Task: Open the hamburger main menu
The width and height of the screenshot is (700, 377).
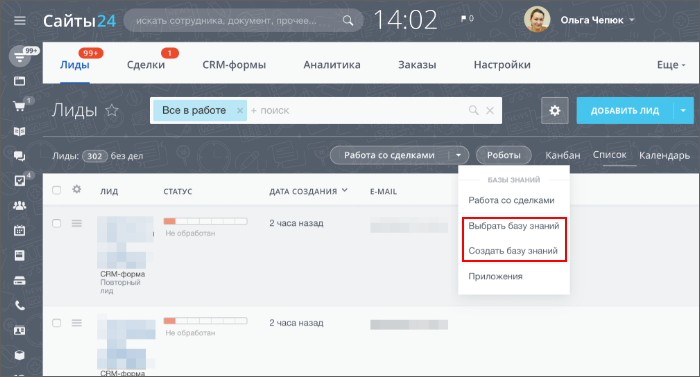Action: (20, 21)
